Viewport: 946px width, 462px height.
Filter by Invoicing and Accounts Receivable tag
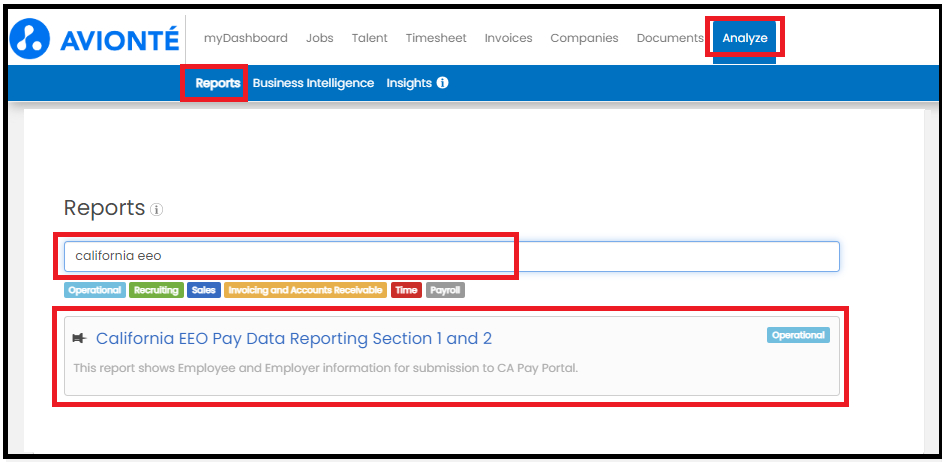pos(305,290)
